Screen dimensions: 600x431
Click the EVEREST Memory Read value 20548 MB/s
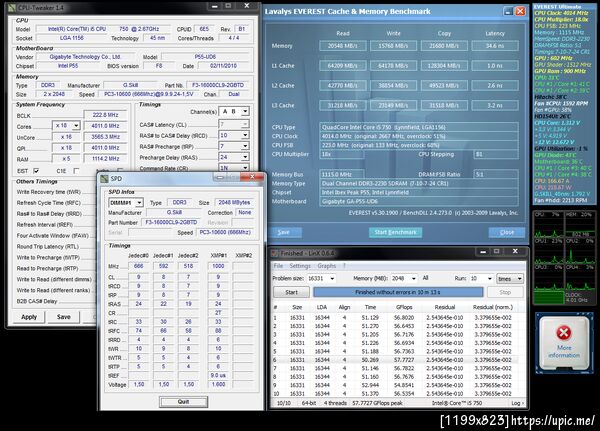pos(342,46)
